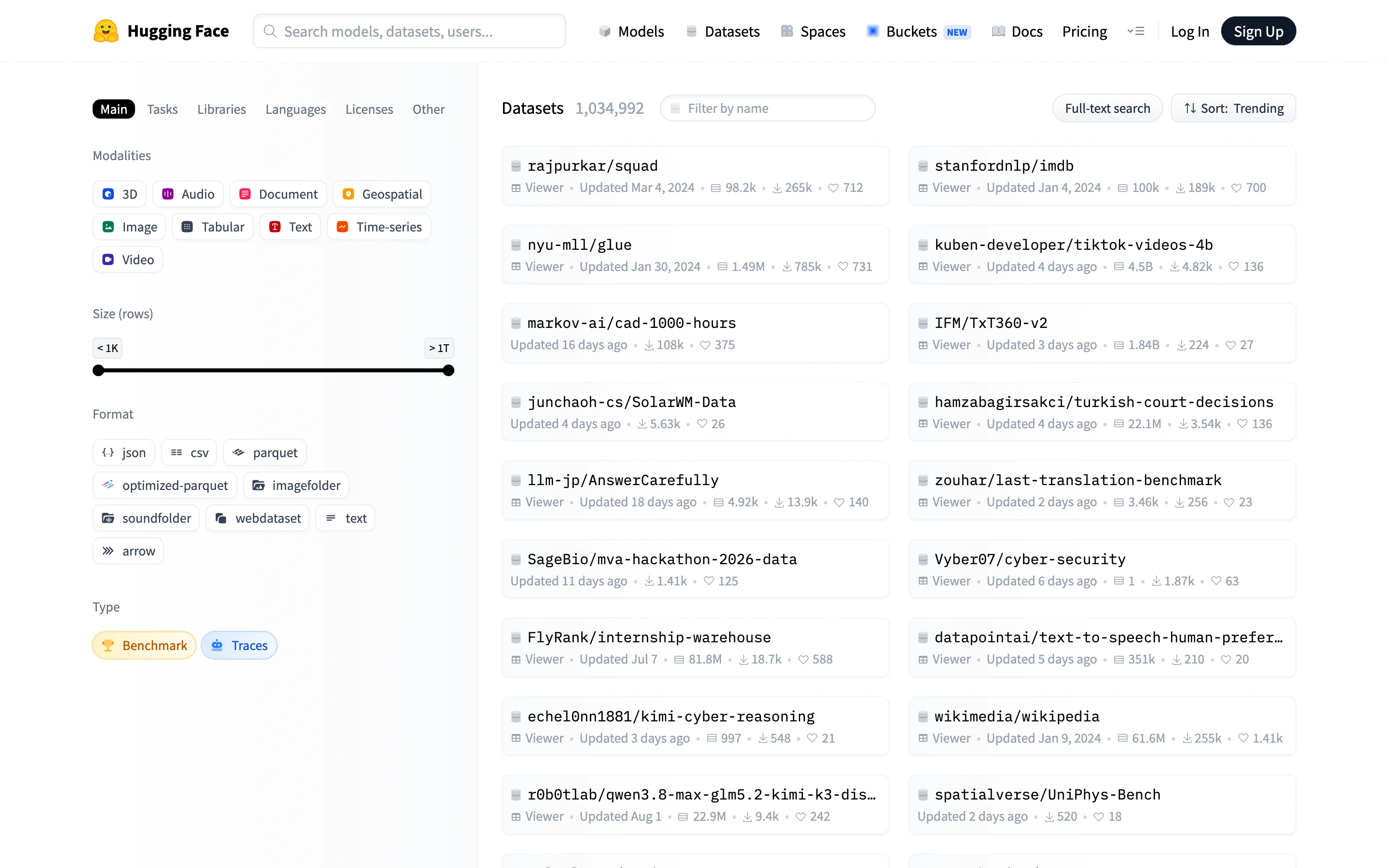Click the Docs book icon
Image resolution: width=1389 pixels, height=868 pixels.
click(x=998, y=31)
